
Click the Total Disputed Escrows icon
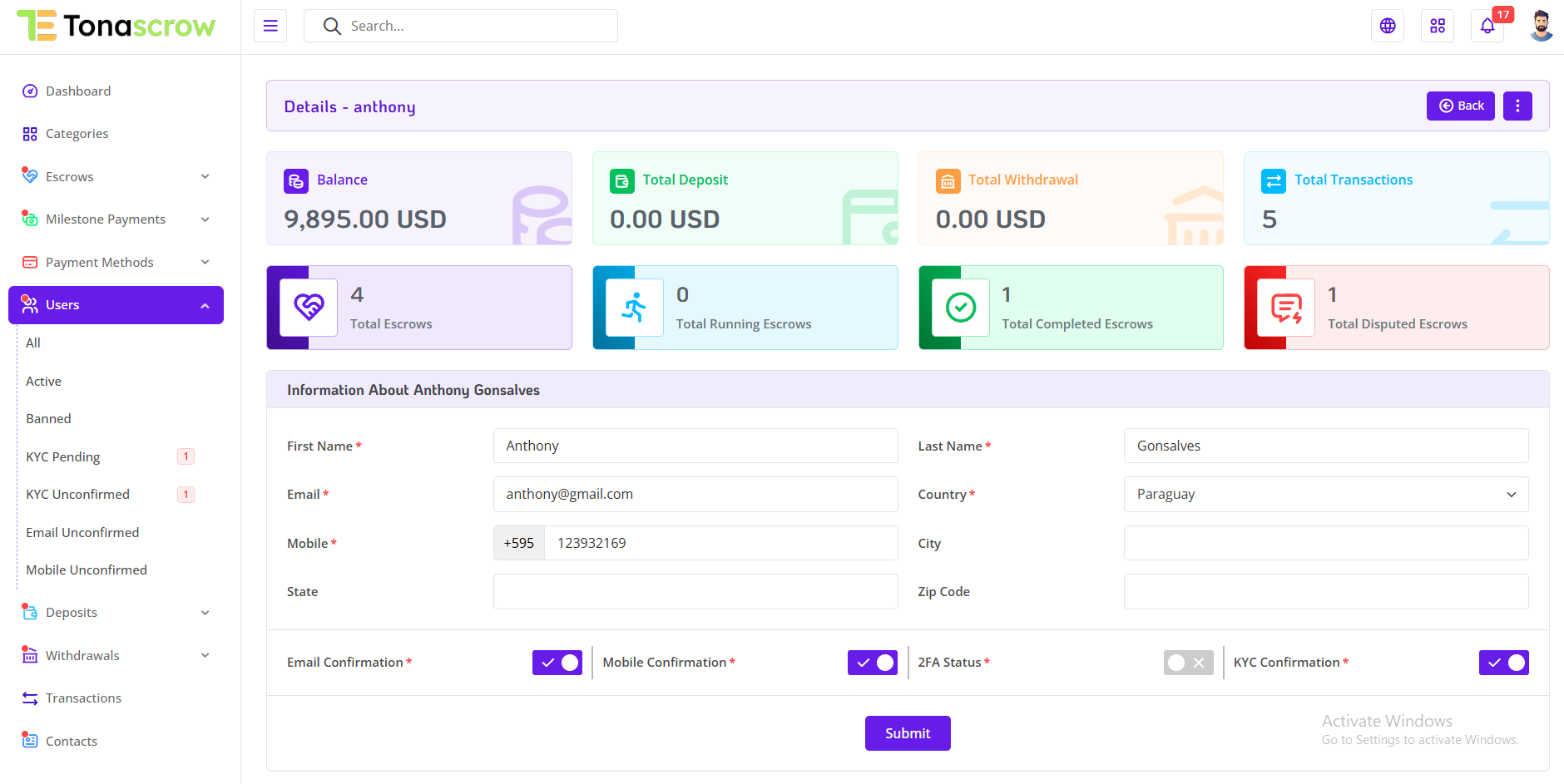1285,308
